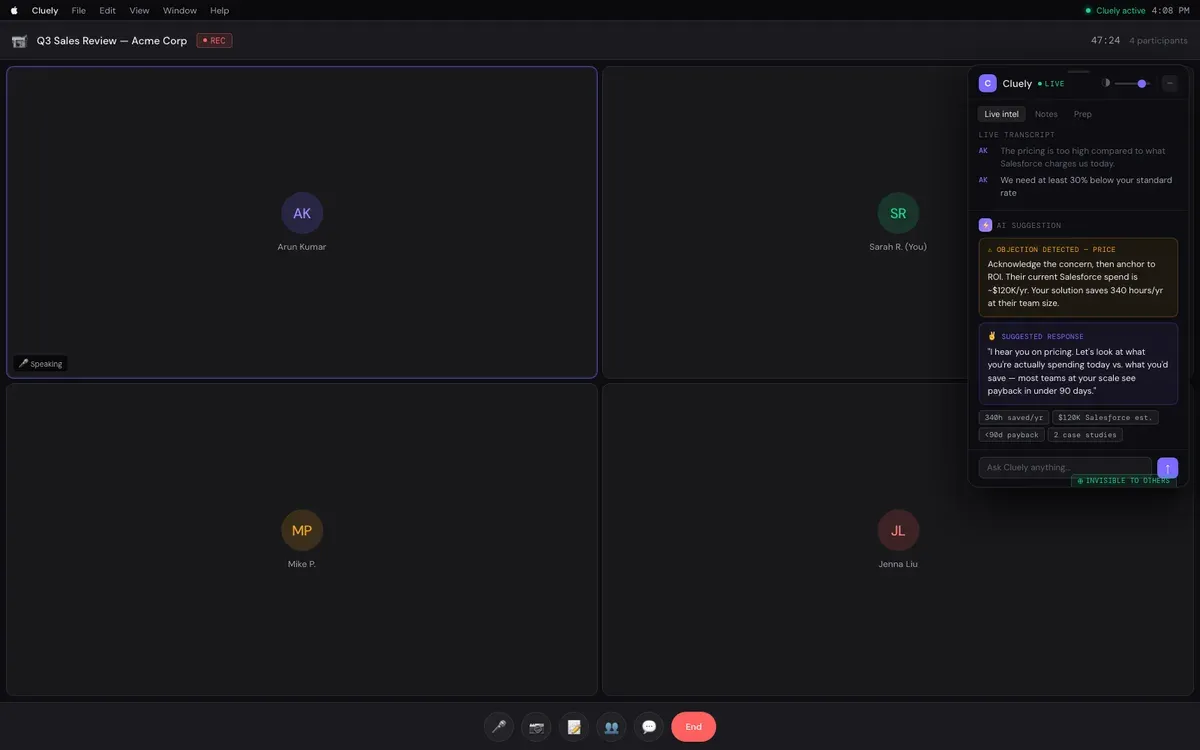The height and width of the screenshot is (750, 1200).
Task: Click the 4 participants count
Action: click(1158, 41)
